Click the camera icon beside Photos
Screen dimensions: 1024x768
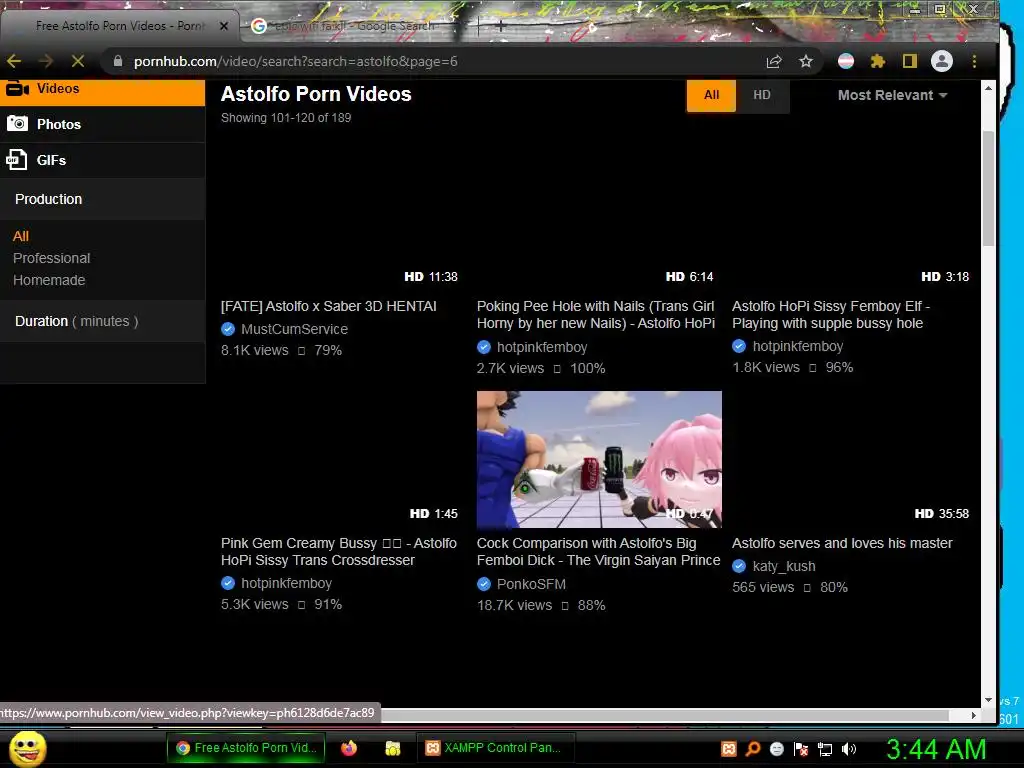(x=17, y=123)
